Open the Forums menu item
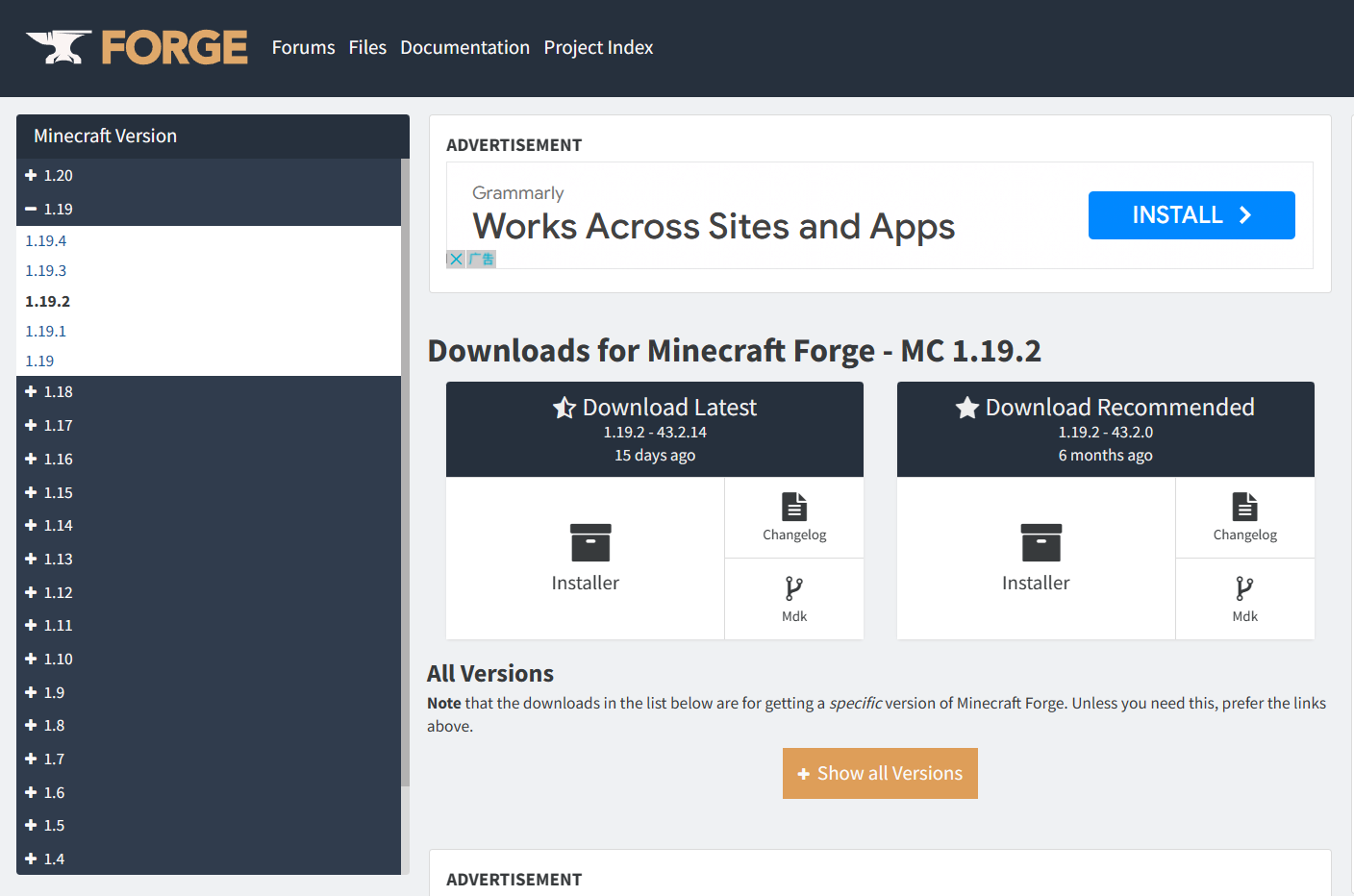 click(304, 47)
